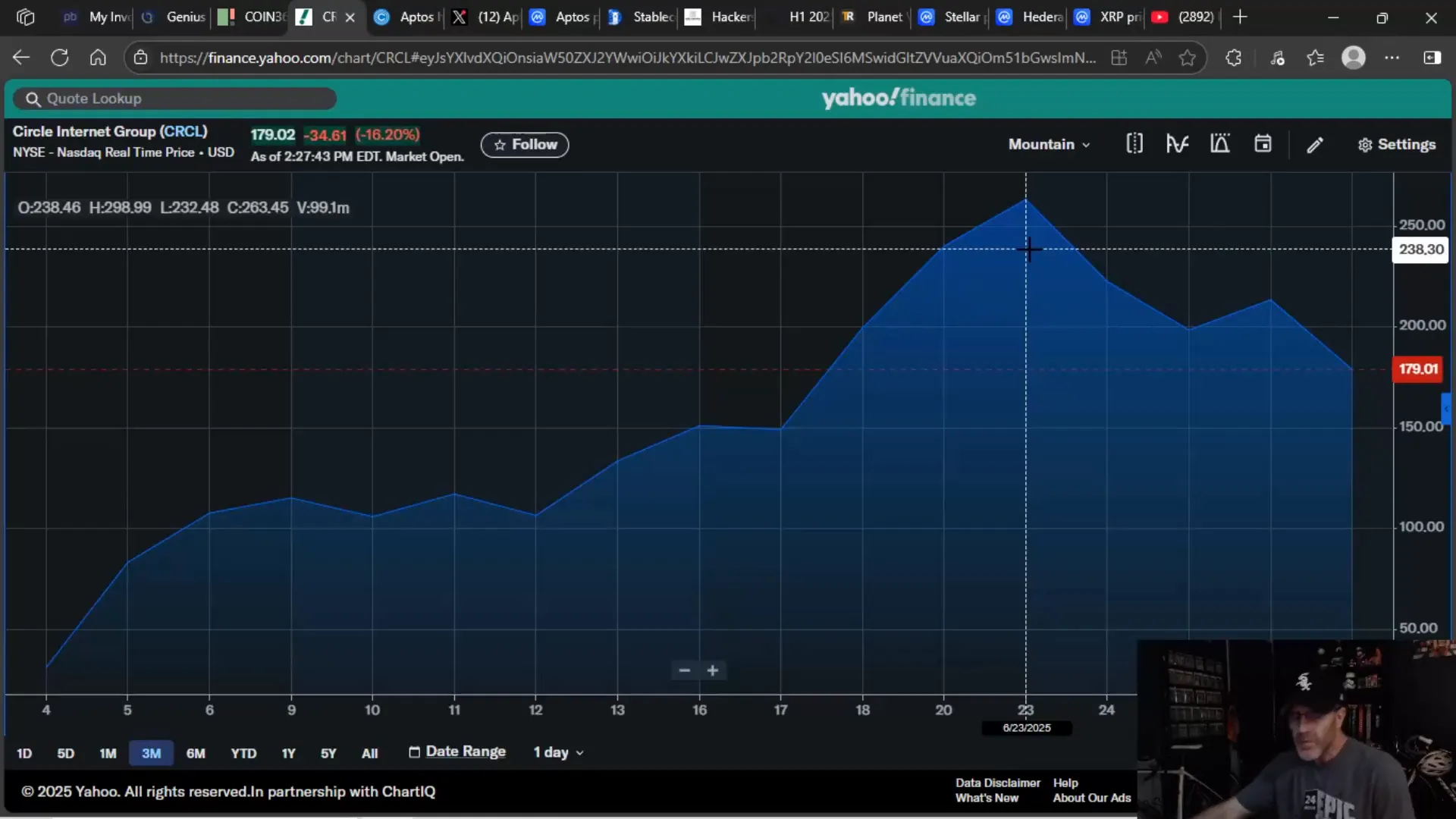The image size is (1456, 819).
Task: Toggle the browser sidebar pane
Action: click(1432, 58)
